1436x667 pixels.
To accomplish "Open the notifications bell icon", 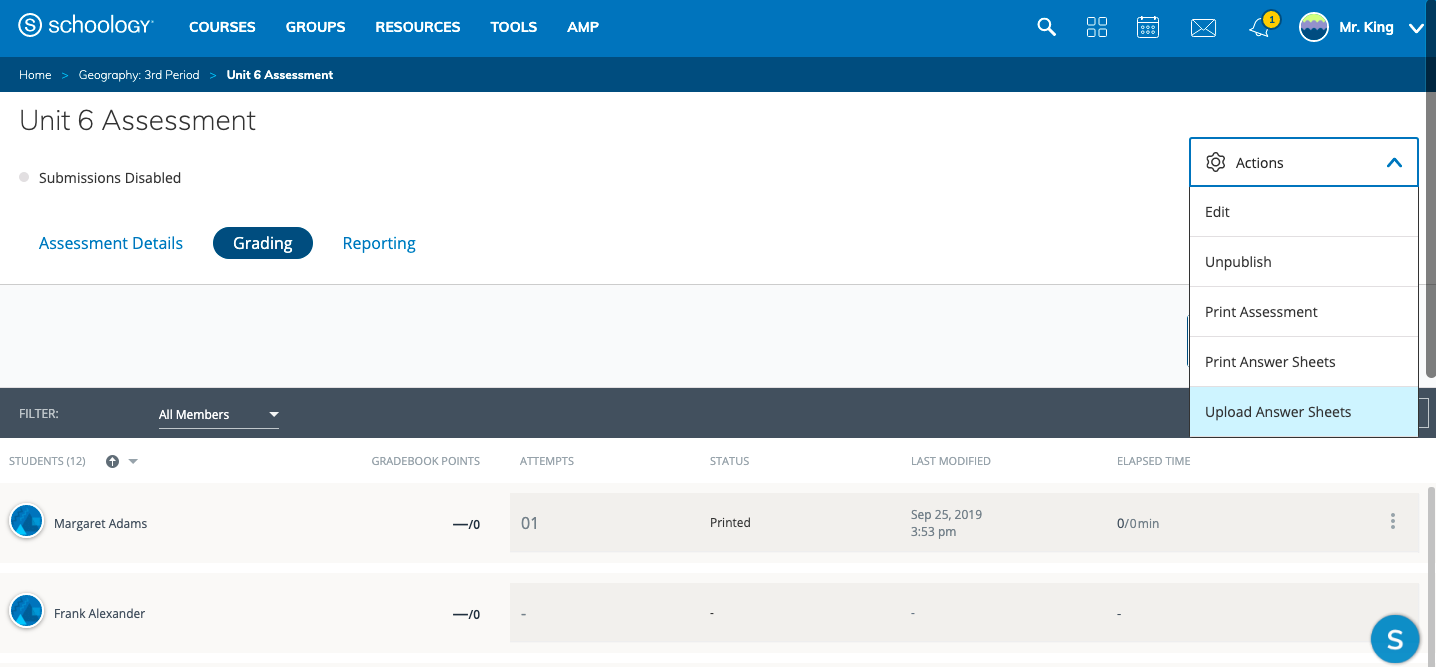I will [1260, 28].
